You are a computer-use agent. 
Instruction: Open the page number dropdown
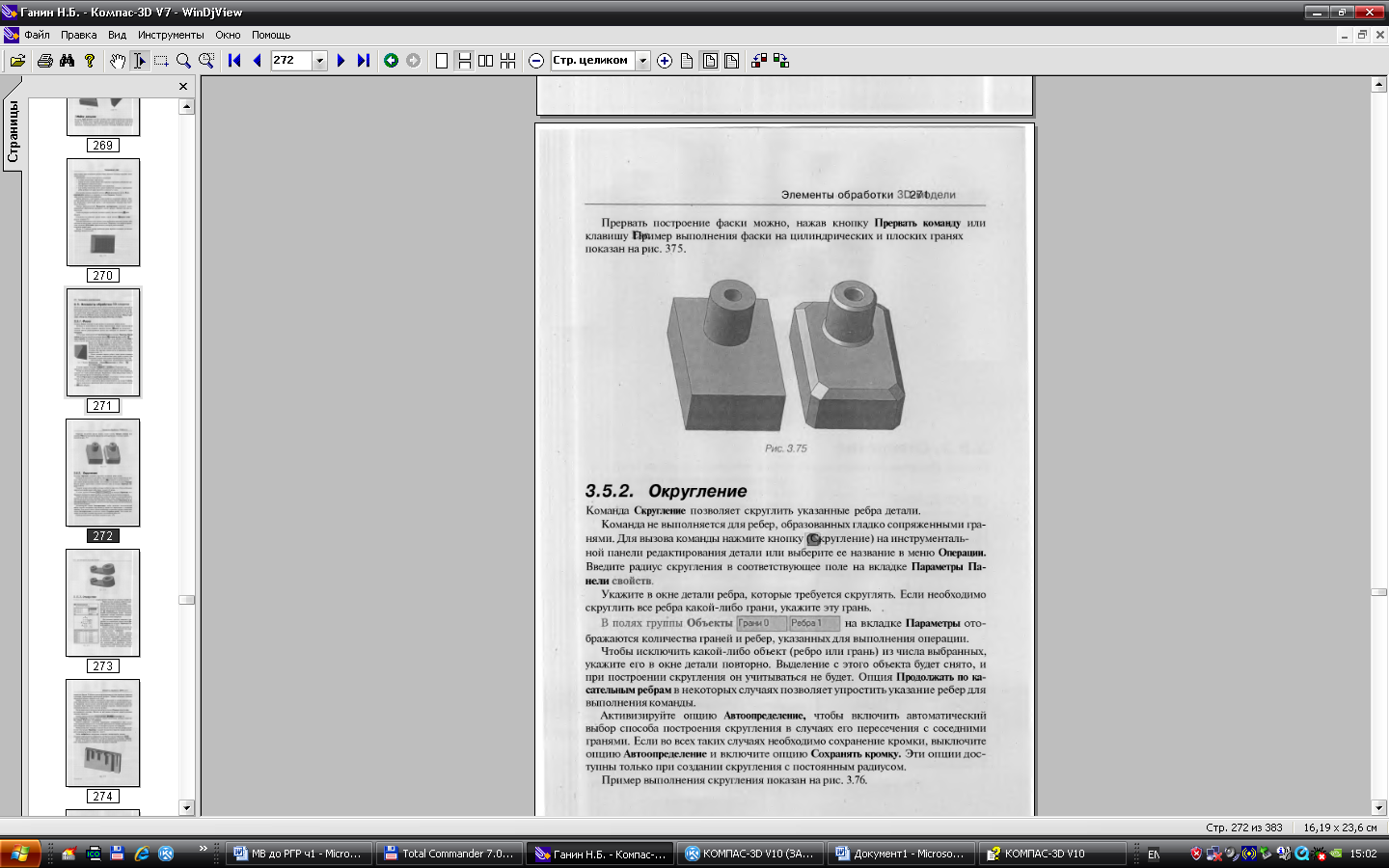(x=320, y=61)
